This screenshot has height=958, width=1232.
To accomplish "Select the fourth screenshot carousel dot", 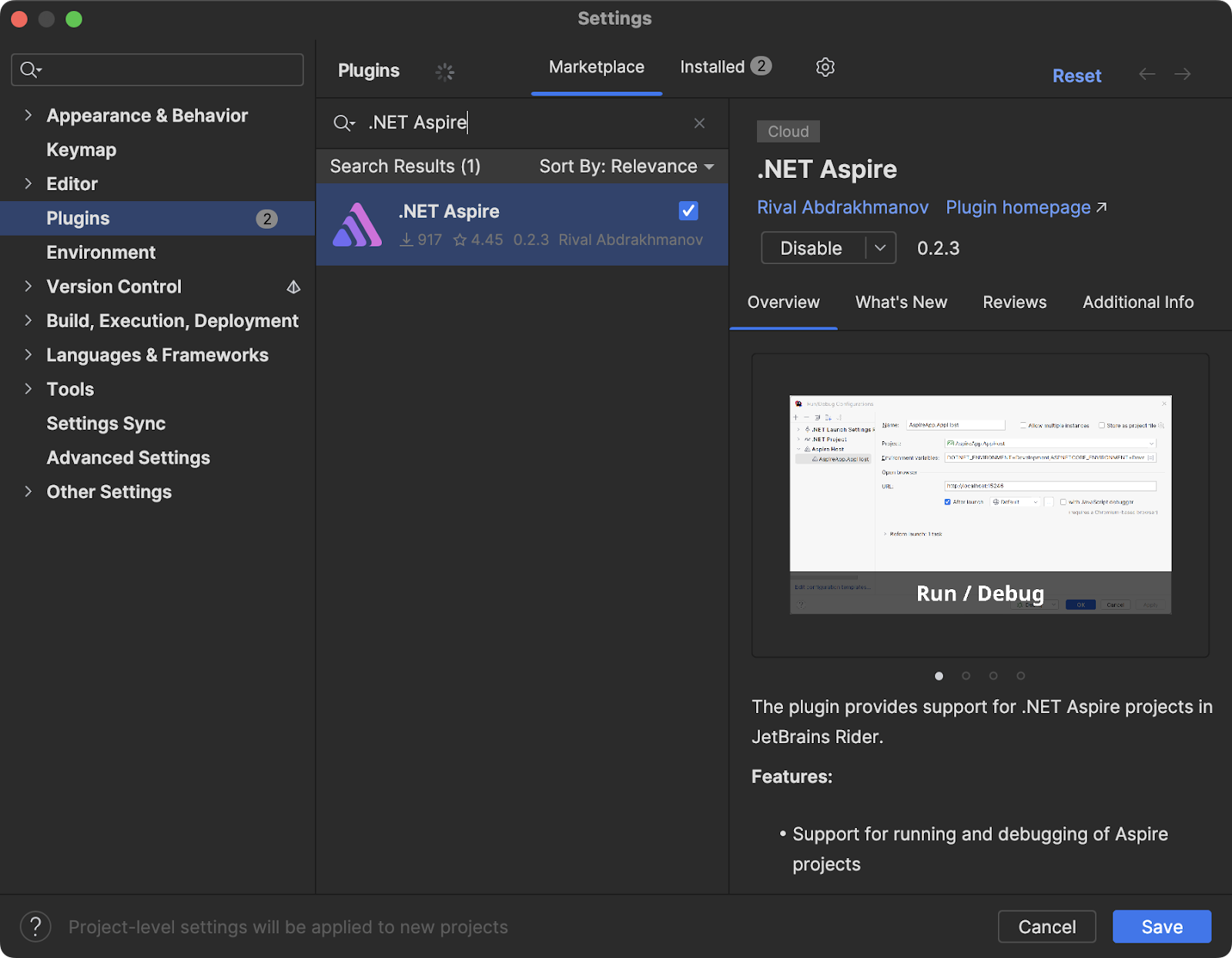I will click(1020, 676).
